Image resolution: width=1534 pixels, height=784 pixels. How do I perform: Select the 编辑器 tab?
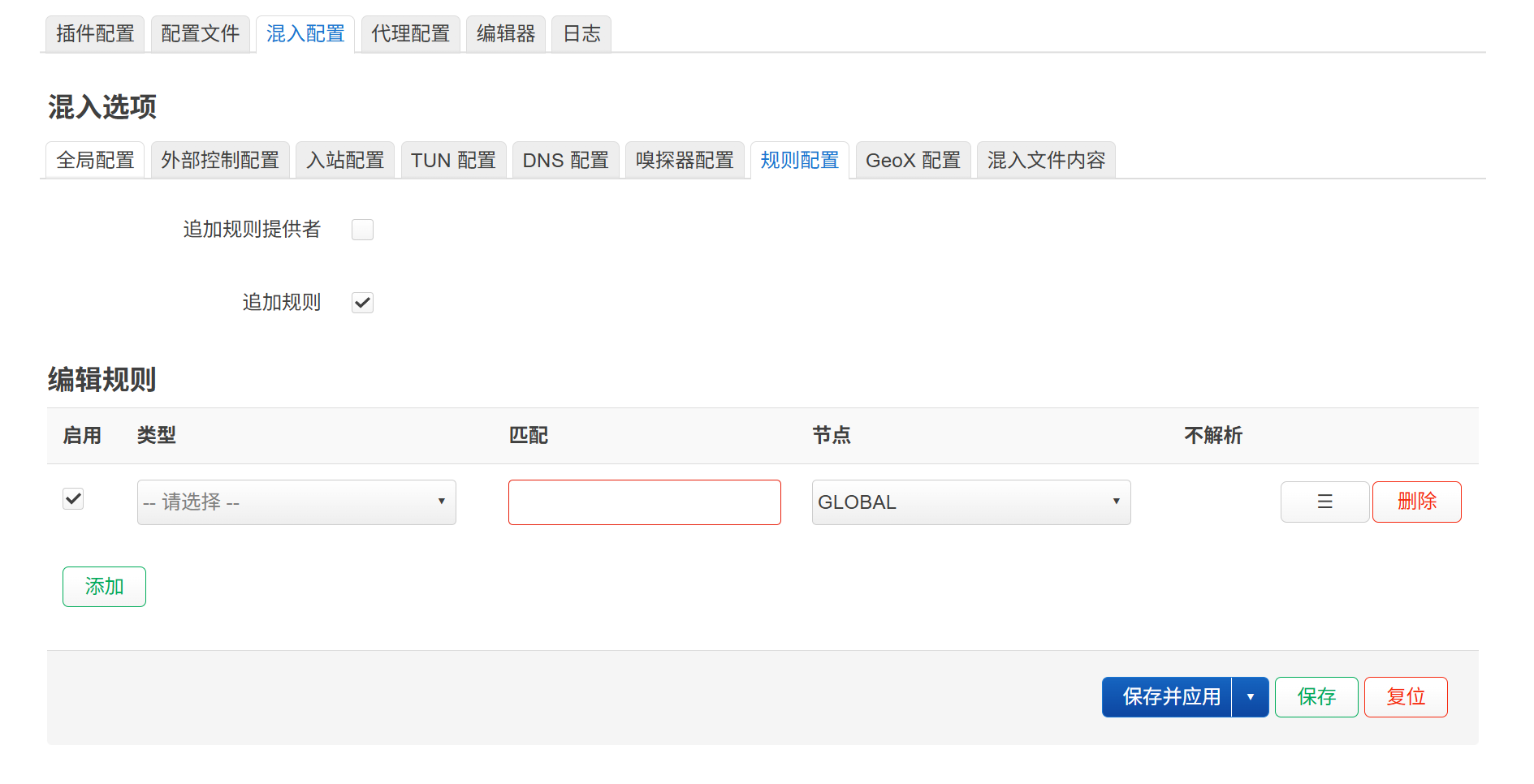click(x=505, y=34)
